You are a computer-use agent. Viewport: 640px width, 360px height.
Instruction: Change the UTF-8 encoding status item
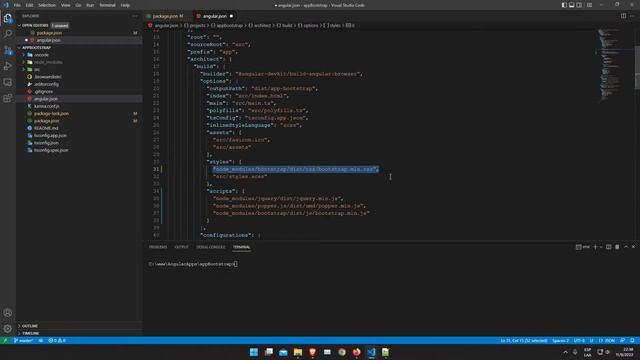[579, 340]
